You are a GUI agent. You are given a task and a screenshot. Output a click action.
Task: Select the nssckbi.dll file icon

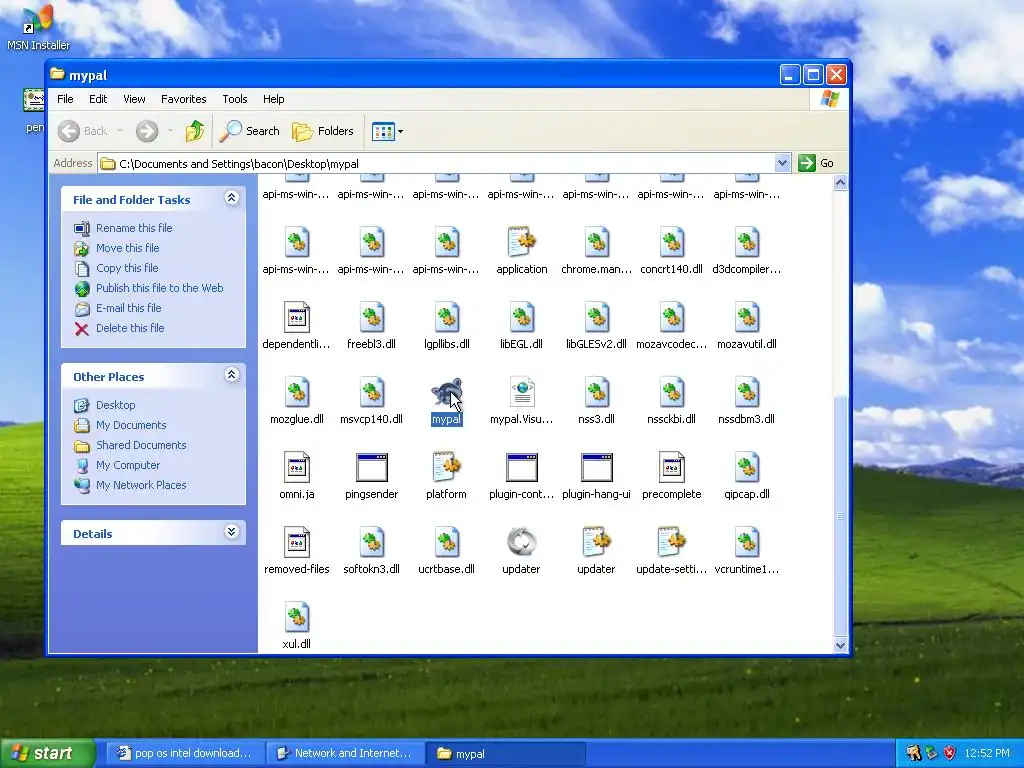671,393
